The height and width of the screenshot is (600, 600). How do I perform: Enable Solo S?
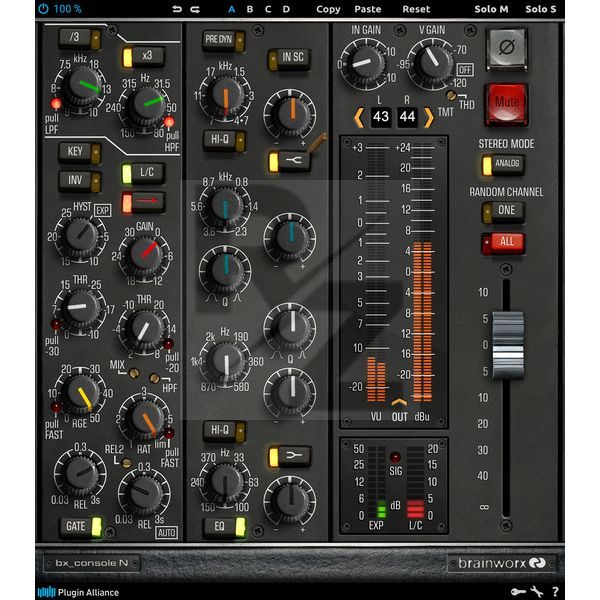pos(541,9)
